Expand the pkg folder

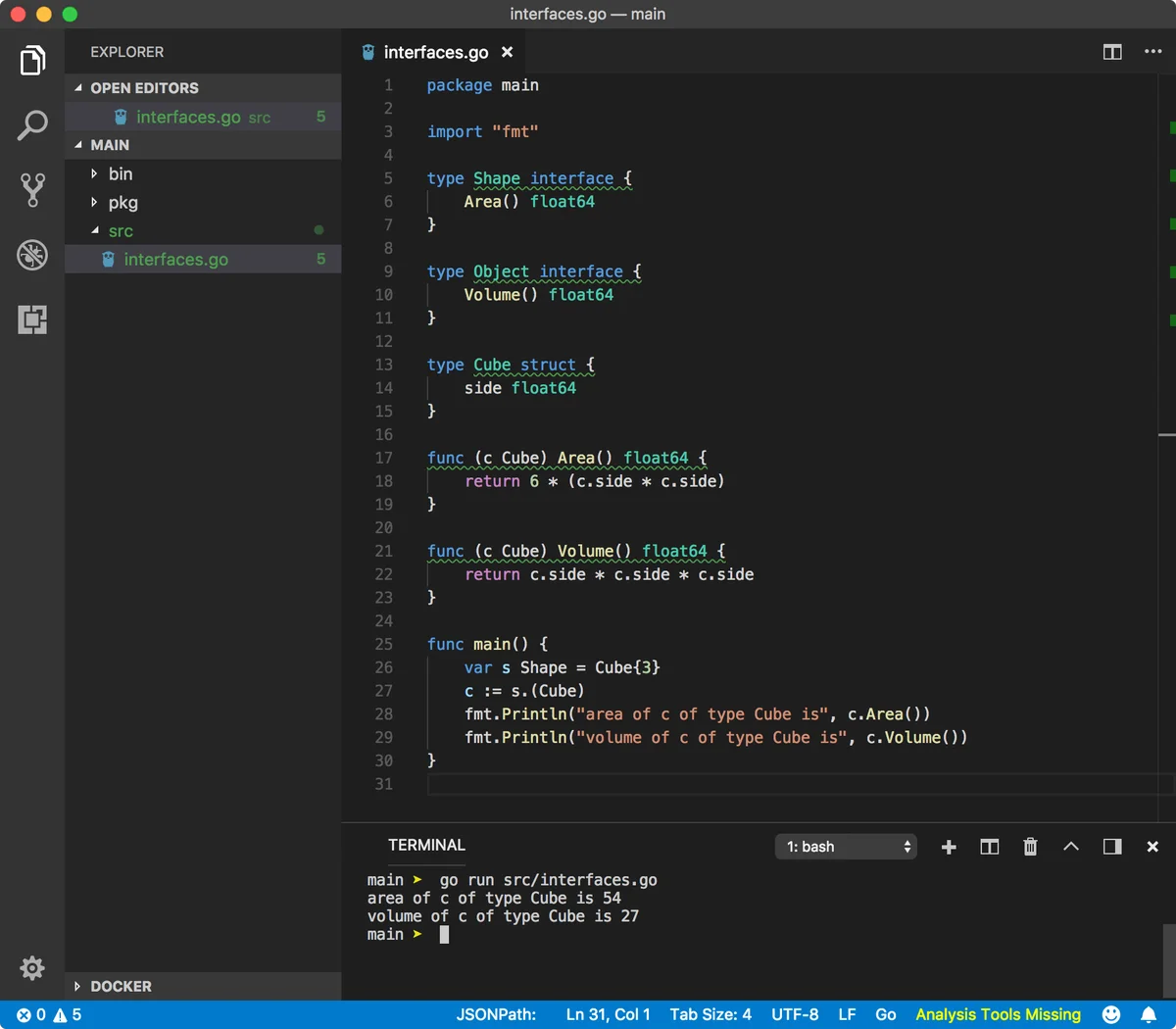(203, 202)
